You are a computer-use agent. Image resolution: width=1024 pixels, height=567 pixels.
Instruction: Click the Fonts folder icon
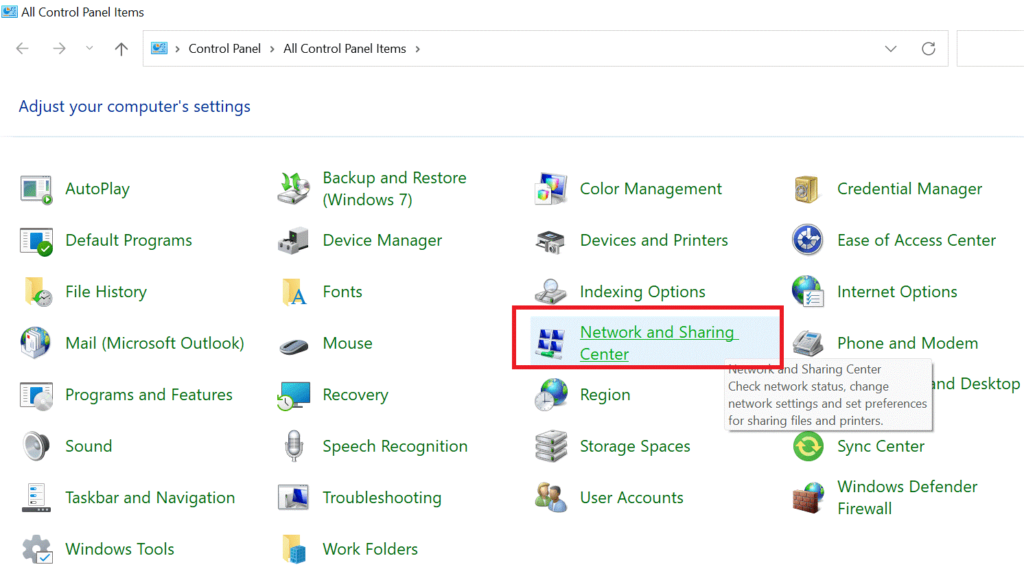click(294, 292)
